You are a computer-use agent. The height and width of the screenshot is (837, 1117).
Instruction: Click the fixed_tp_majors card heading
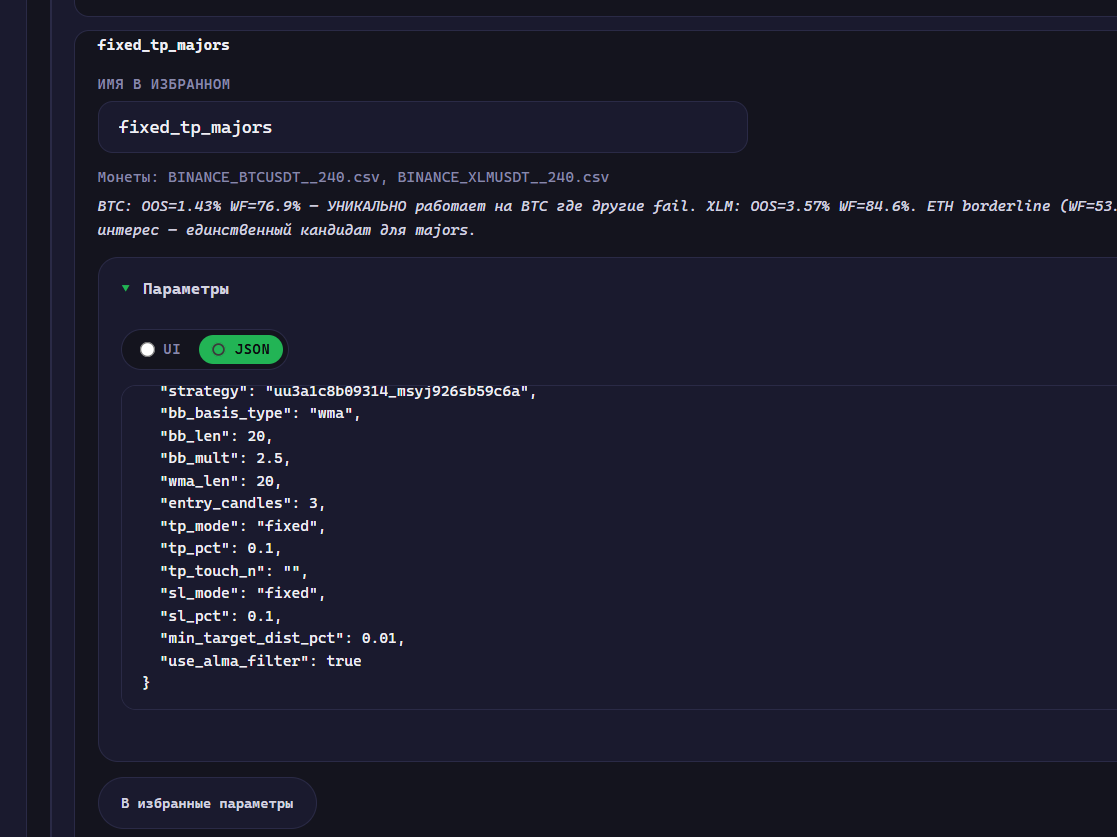163,45
